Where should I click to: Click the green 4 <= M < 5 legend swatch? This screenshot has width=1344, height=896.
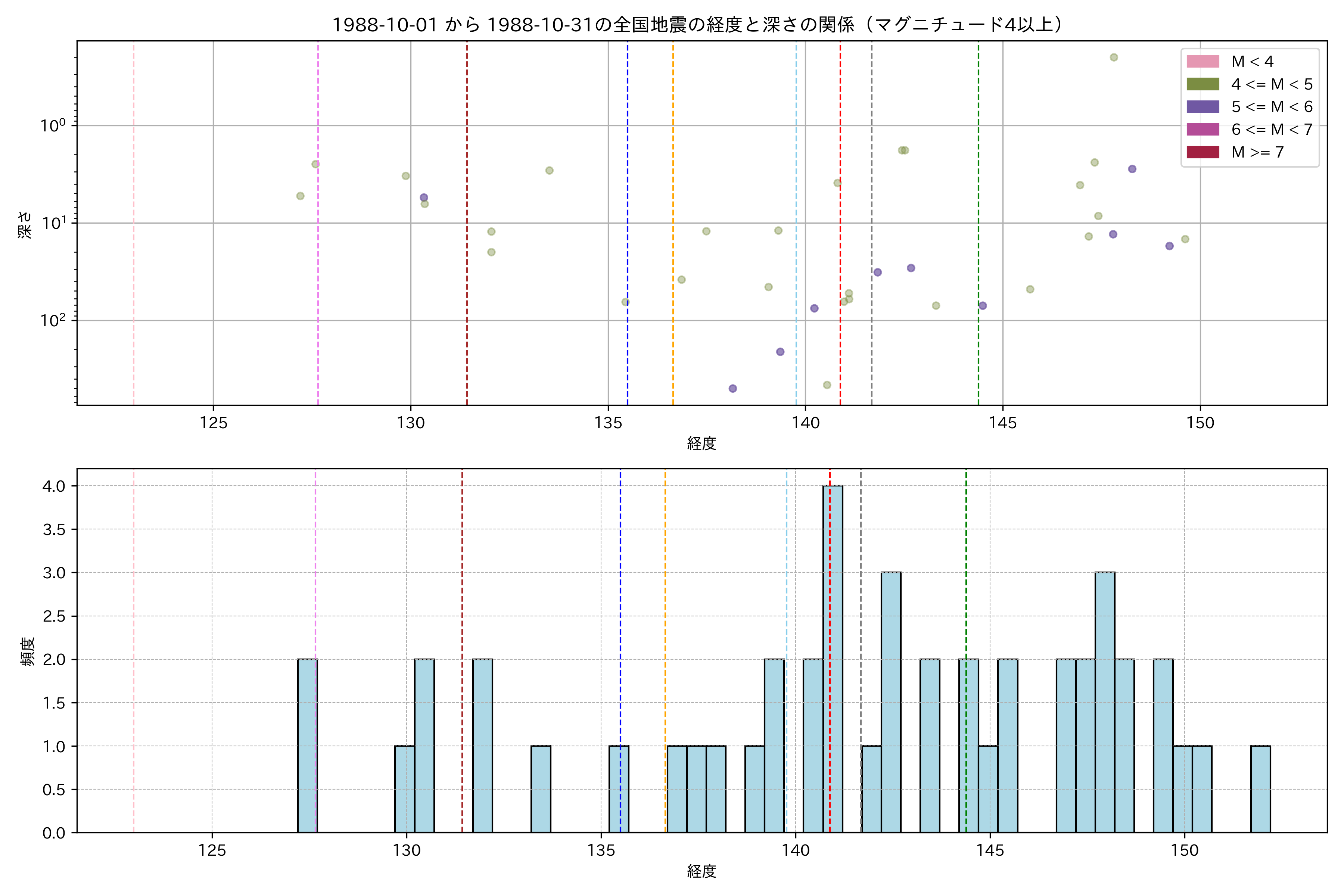(x=1202, y=85)
